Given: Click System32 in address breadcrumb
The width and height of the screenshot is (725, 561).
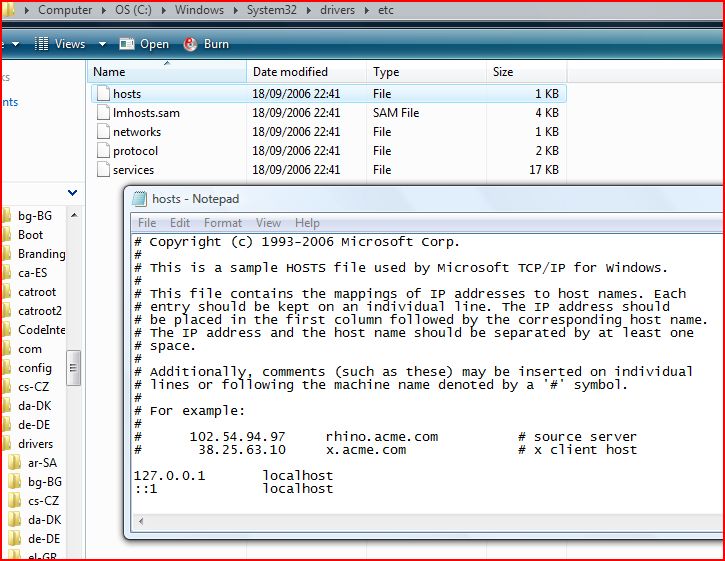Looking at the screenshot, I should [x=271, y=10].
